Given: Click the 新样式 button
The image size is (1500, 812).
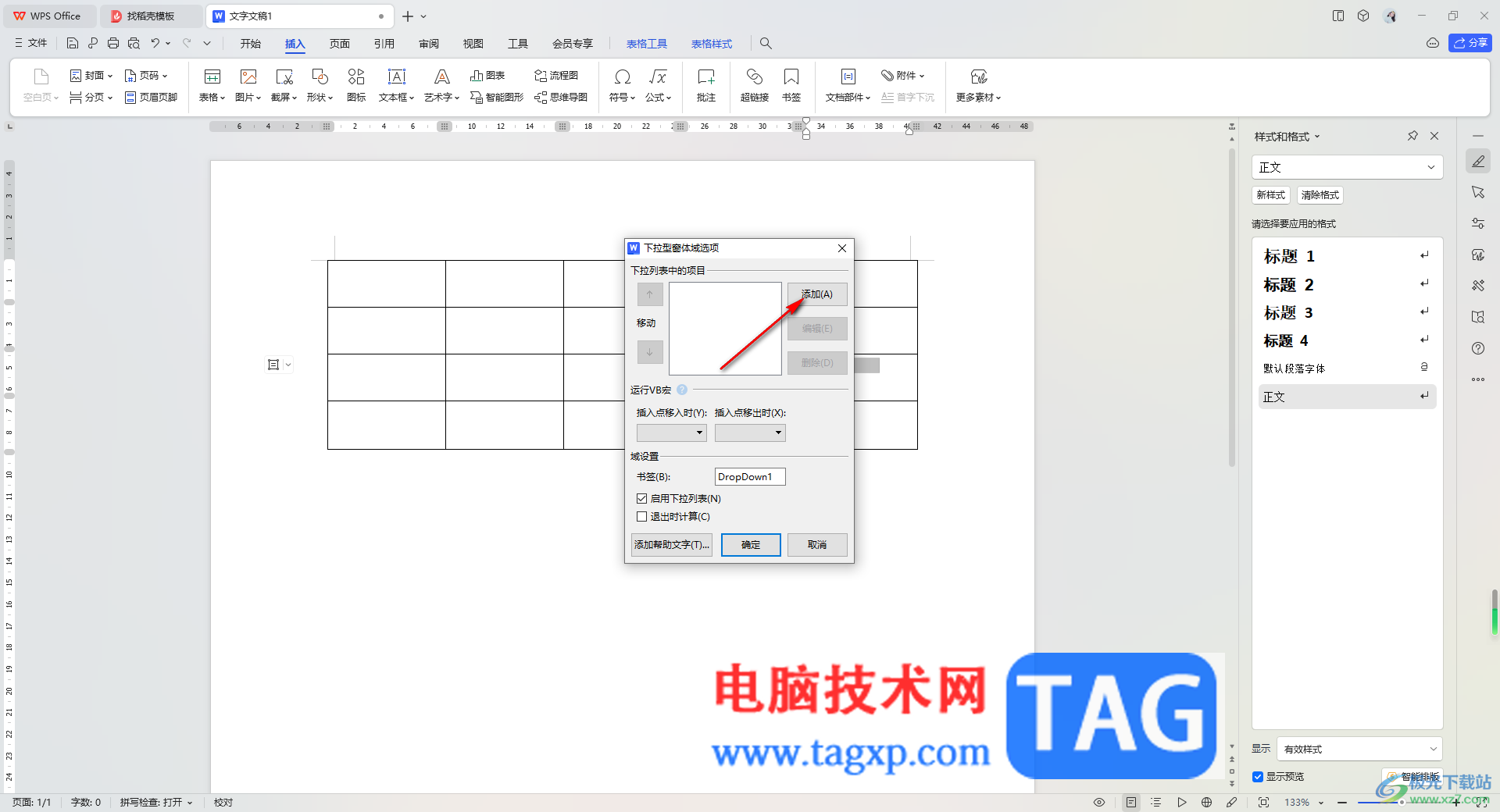Looking at the screenshot, I should 1270,195.
